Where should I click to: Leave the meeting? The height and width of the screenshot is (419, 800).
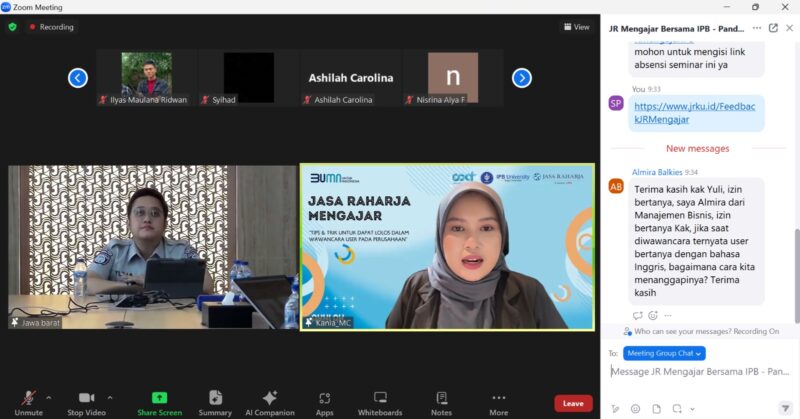click(573, 403)
